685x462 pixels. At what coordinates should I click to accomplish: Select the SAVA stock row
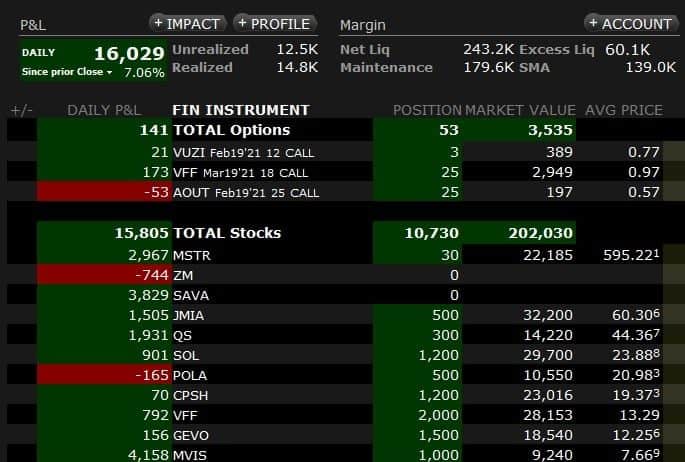point(346,295)
